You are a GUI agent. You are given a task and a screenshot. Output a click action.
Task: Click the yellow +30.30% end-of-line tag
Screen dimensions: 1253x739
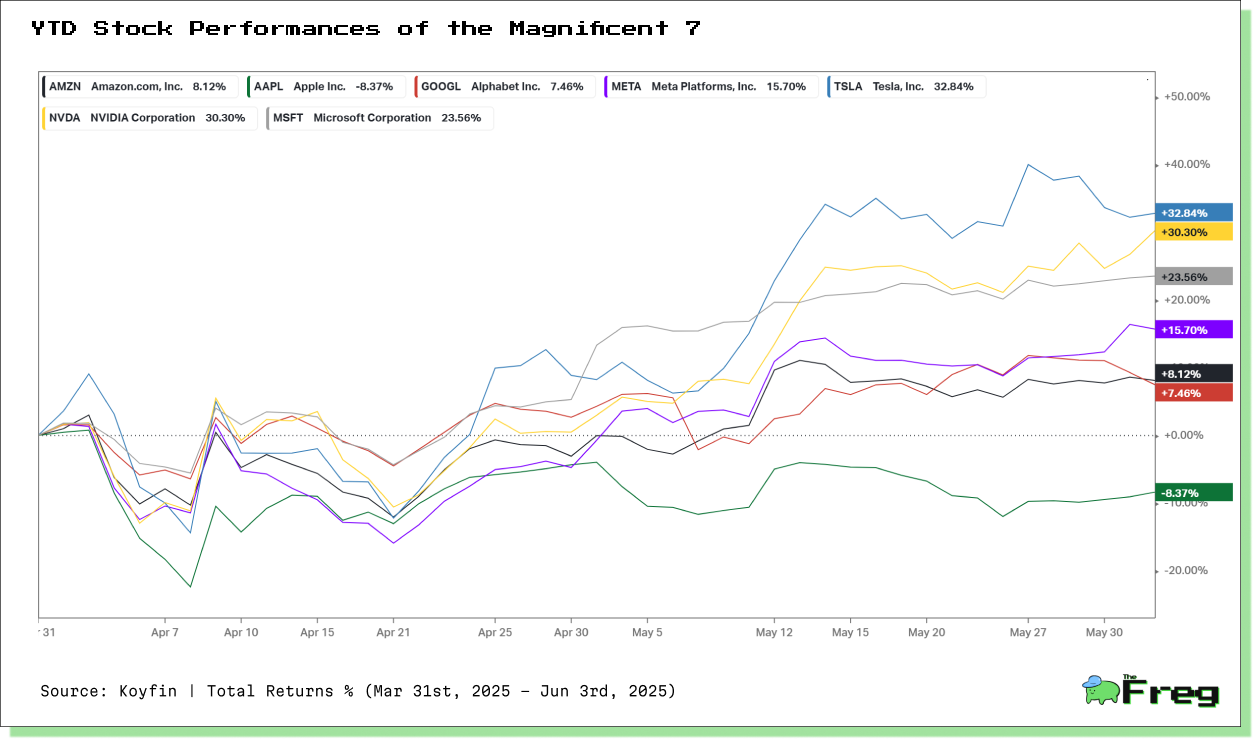pos(1194,232)
